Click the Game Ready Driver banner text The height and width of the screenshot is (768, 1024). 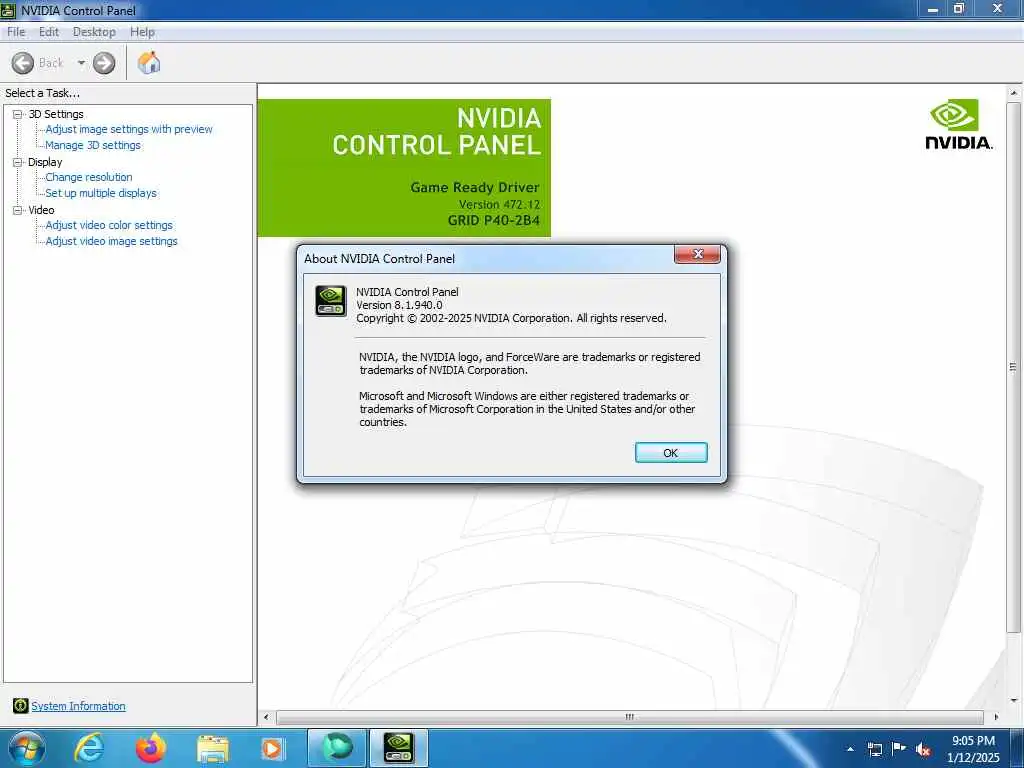(475, 187)
